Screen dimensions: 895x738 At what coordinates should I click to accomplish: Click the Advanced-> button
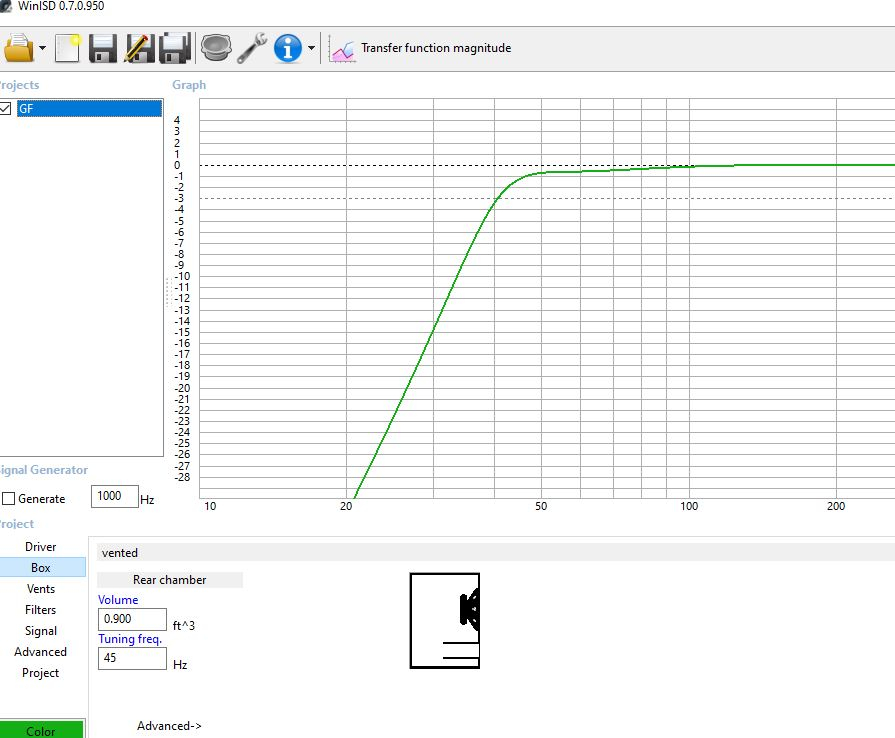click(x=169, y=726)
